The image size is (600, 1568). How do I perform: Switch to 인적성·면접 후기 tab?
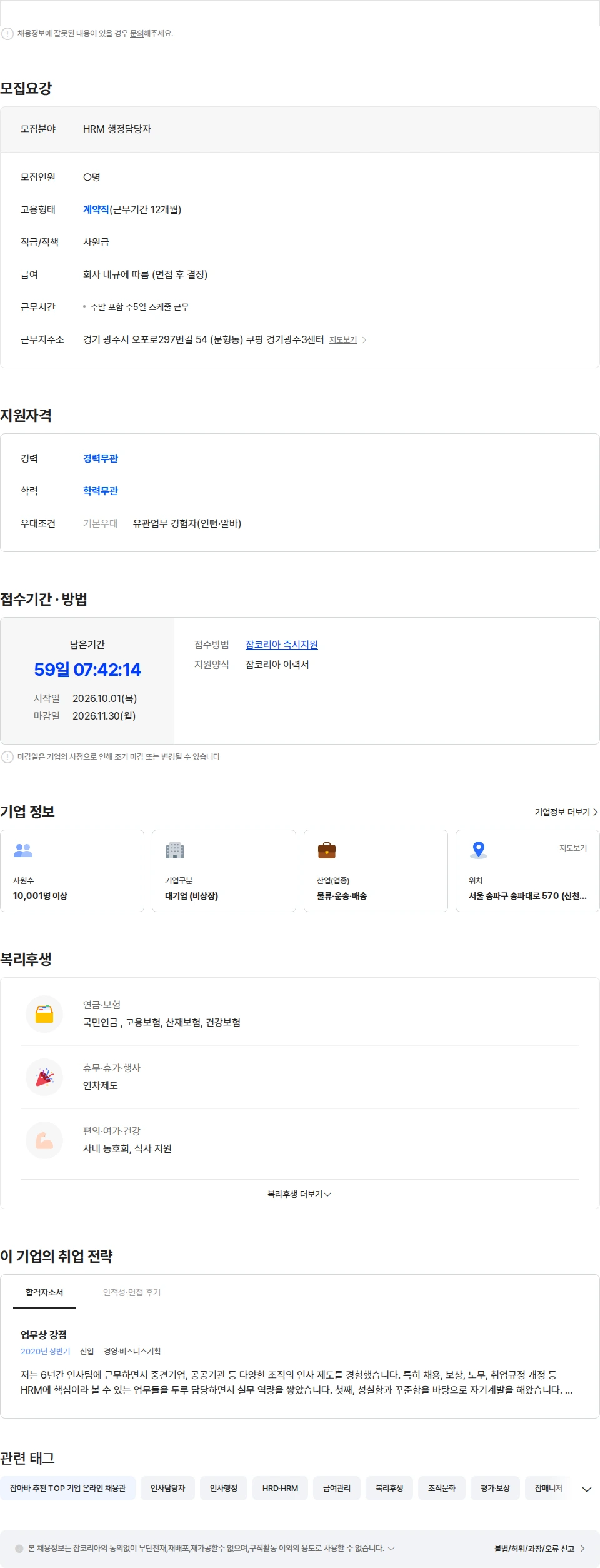pos(132,1292)
